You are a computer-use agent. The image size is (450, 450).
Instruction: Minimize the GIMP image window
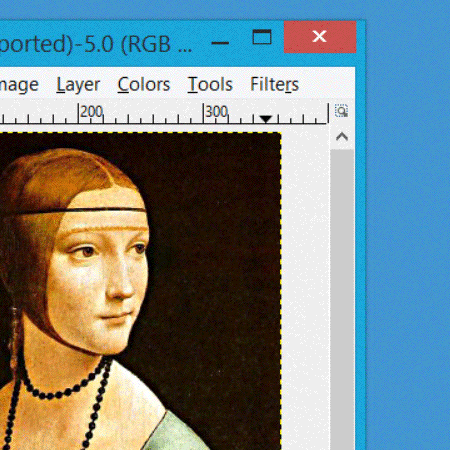coord(220,43)
